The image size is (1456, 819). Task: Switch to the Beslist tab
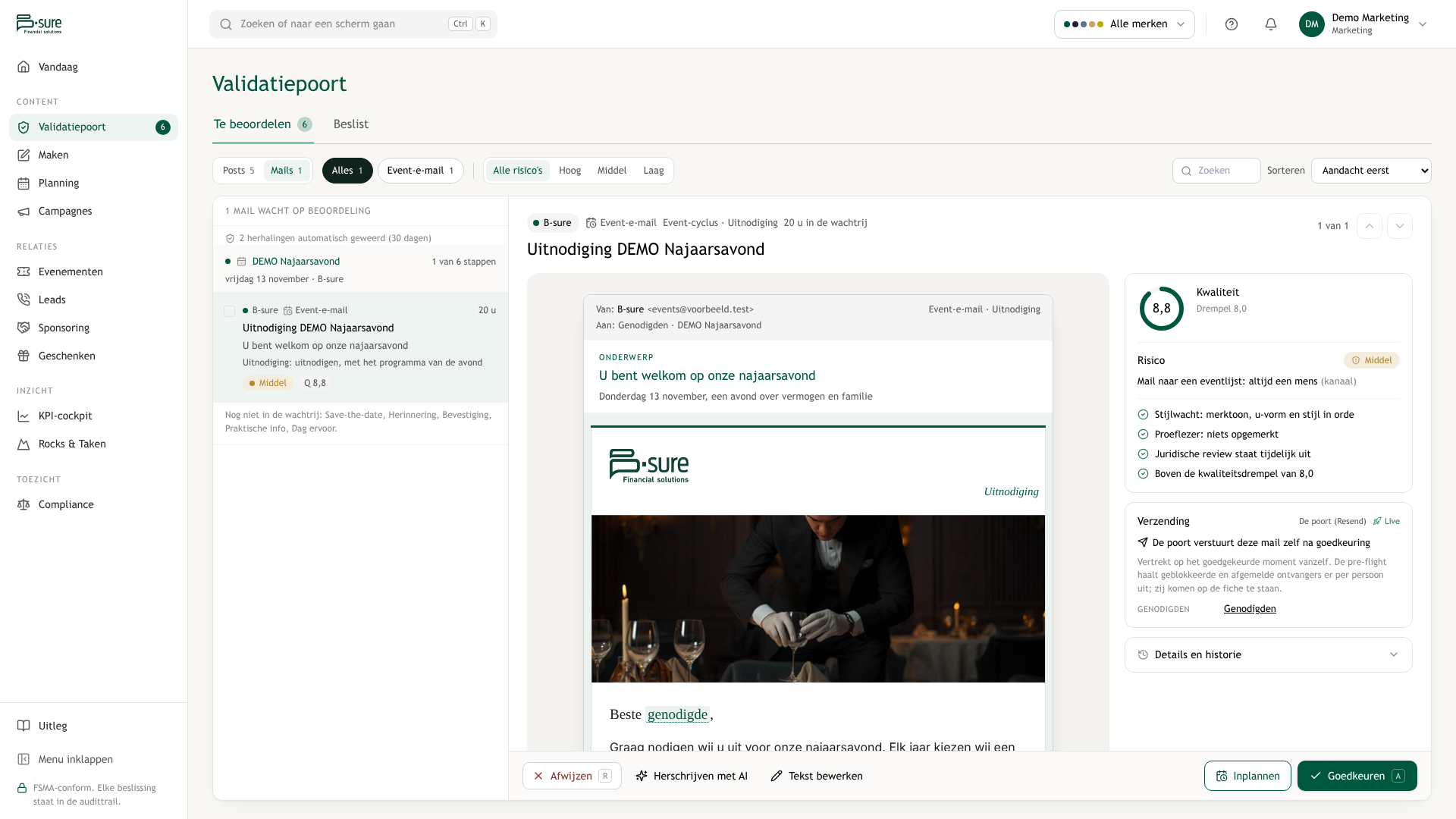pos(351,124)
